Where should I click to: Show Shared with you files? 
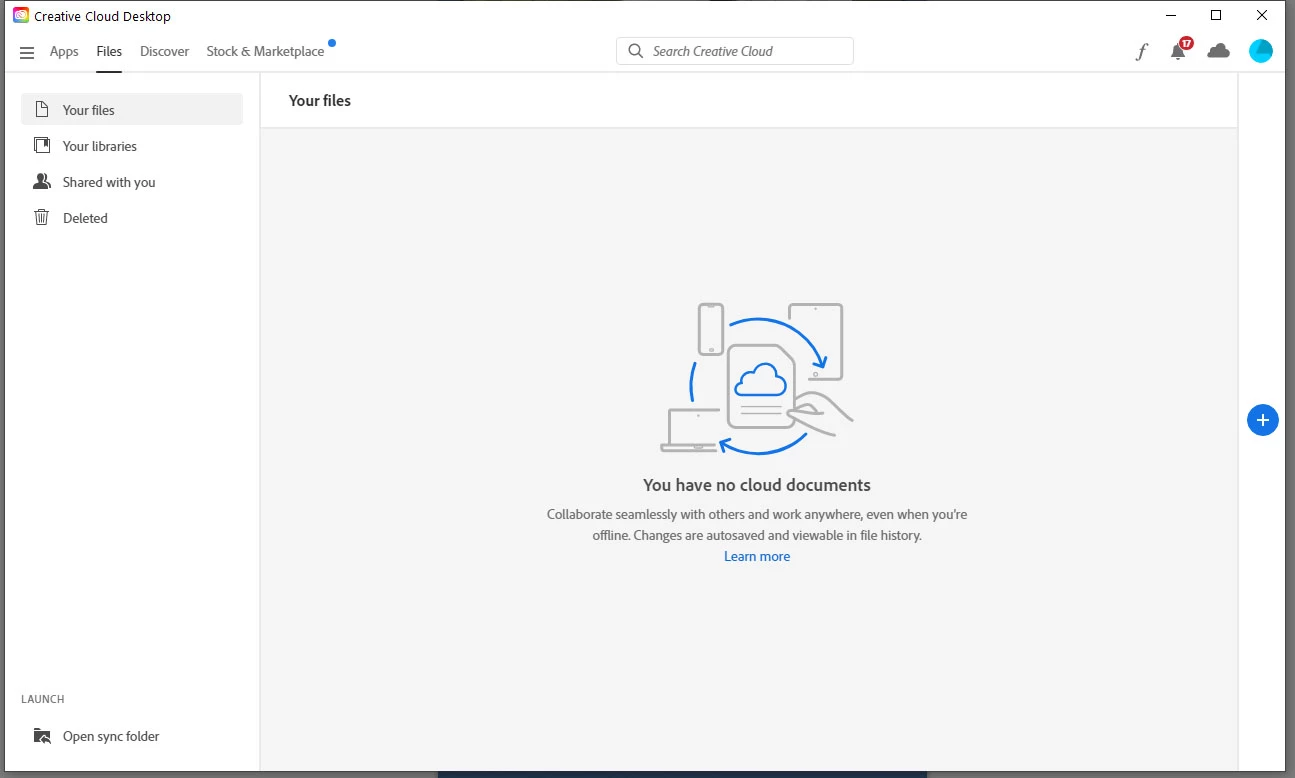click(132, 181)
